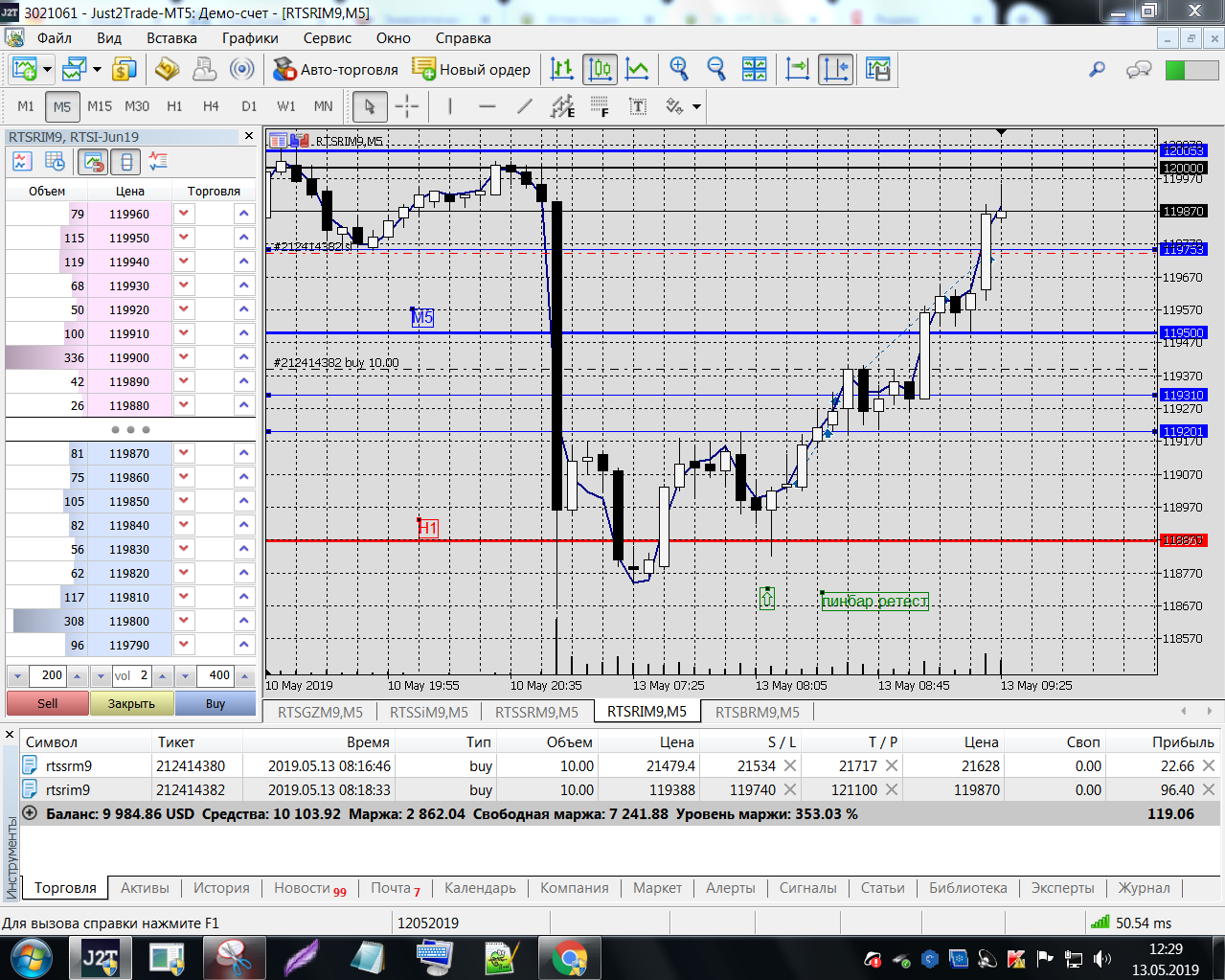Open Google Chrome from the taskbar
Screen dimensions: 1225x980
click(x=569, y=958)
